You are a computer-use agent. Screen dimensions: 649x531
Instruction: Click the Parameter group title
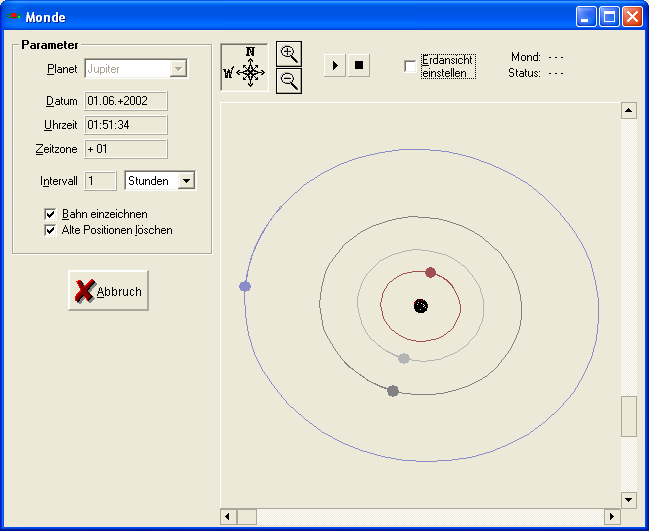point(50,45)
